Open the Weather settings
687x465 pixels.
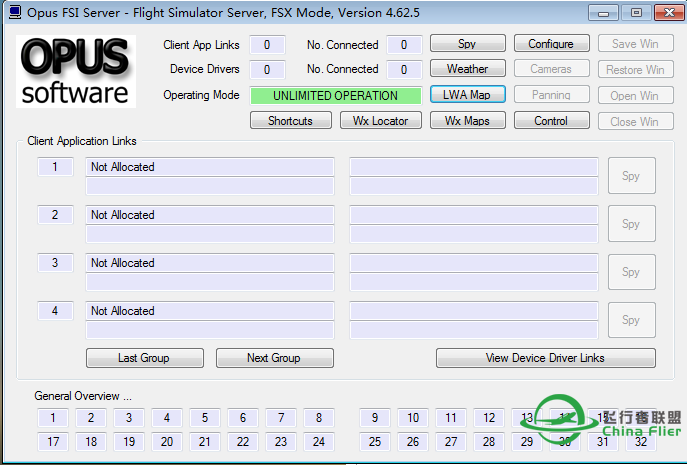tap(467, 69)
